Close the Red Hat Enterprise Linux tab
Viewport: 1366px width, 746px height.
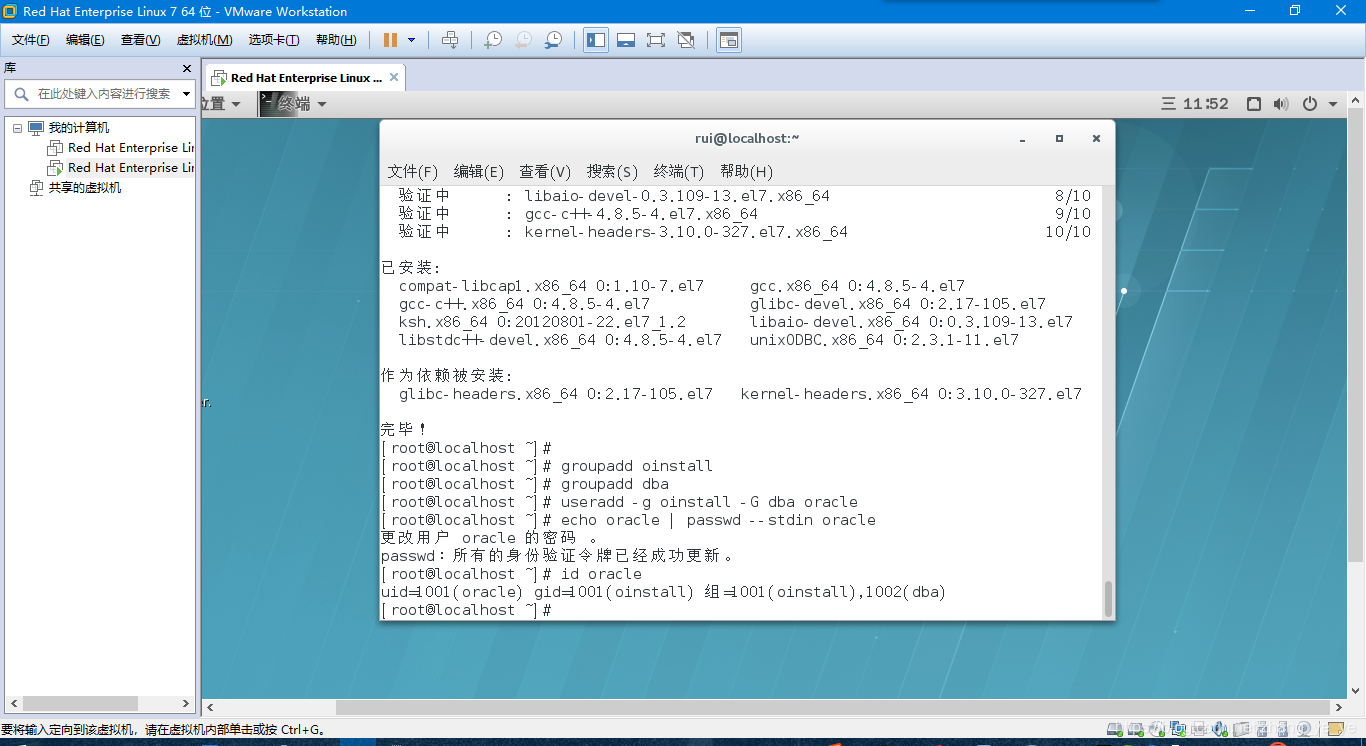pyautogui.click(x=394, y=77)
